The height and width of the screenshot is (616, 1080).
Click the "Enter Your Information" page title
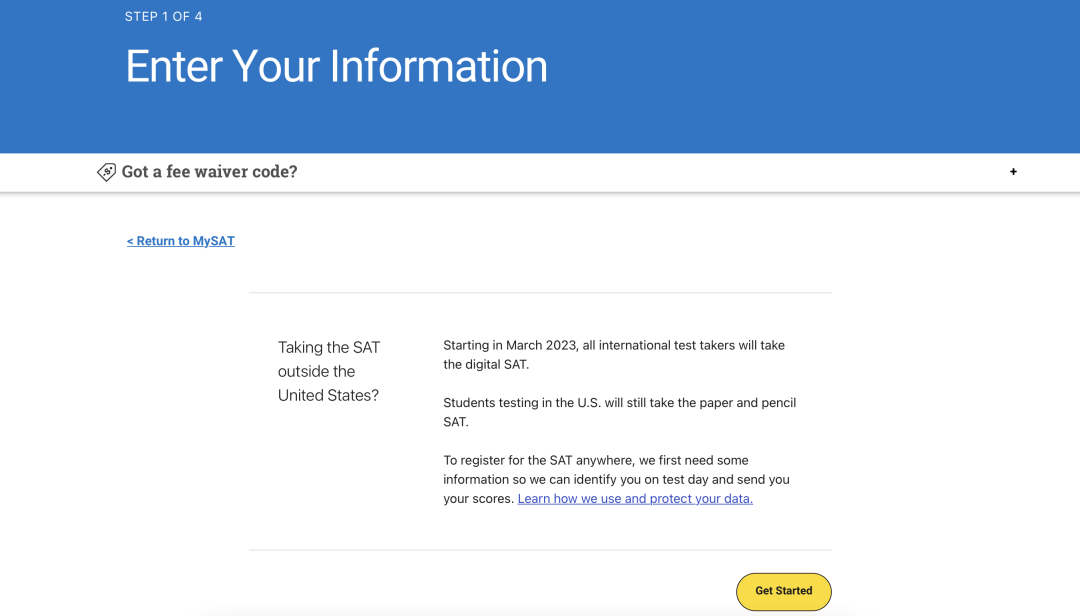tap(336, 67)
